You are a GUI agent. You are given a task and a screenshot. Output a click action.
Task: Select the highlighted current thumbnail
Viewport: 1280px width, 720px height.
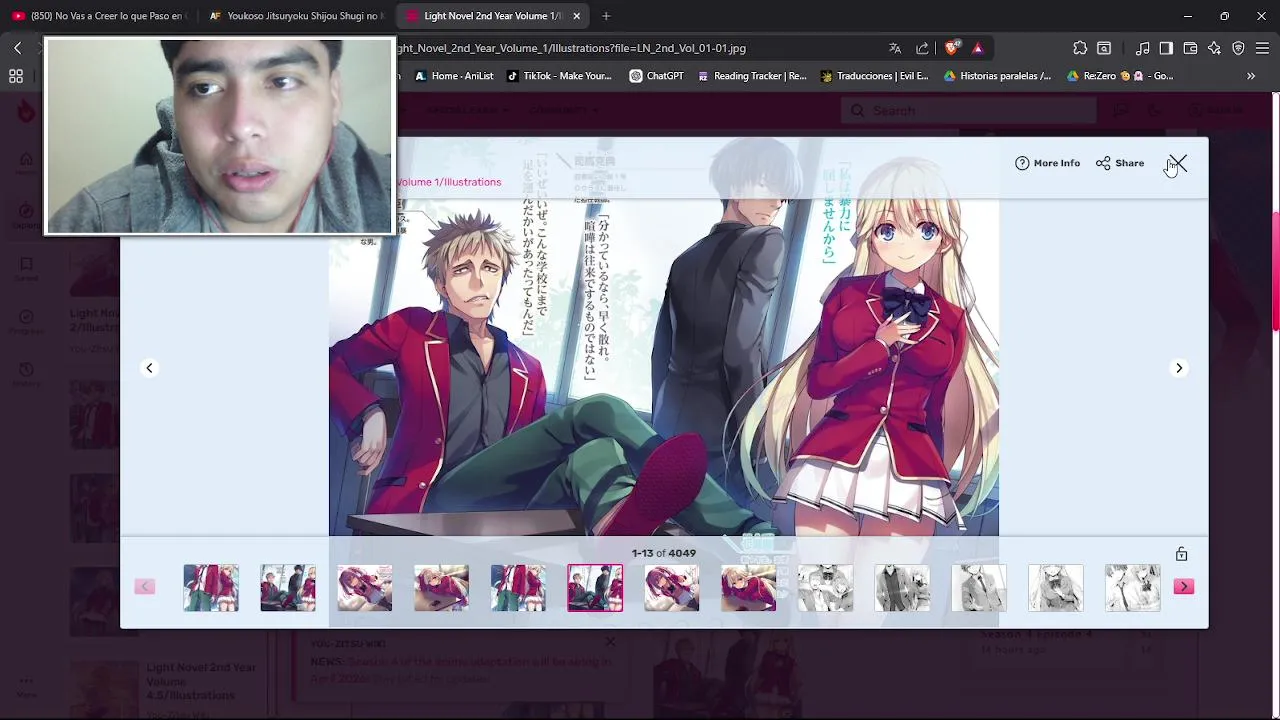click(x=595, y=588)
